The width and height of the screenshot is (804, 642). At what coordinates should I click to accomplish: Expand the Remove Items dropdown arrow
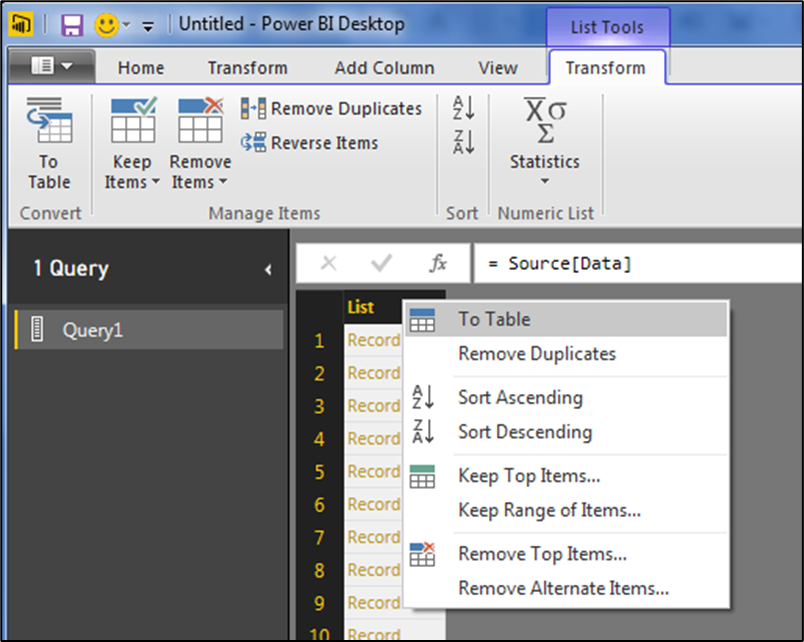223,181
